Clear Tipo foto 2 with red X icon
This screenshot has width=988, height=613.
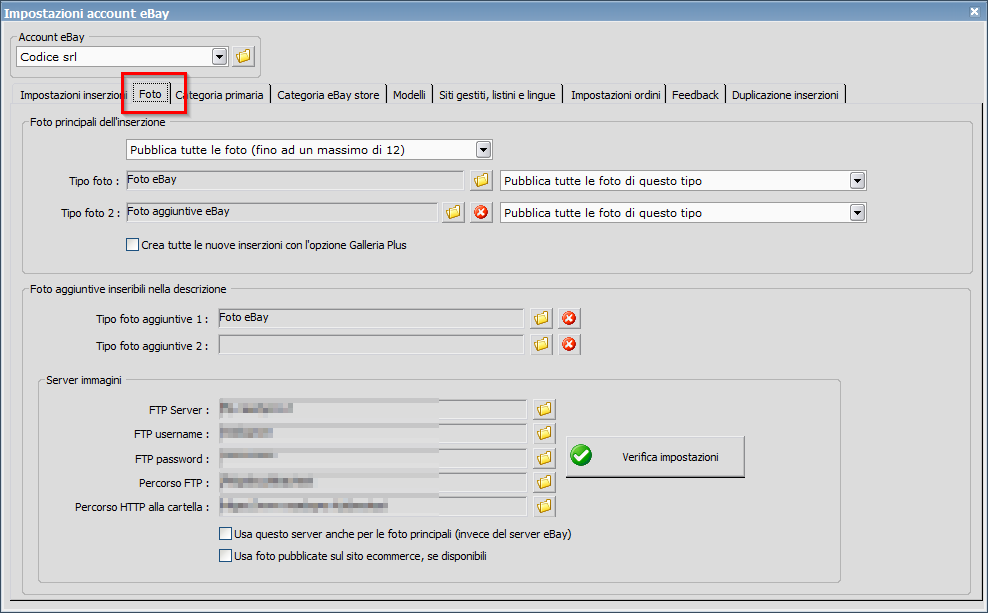coord(481,212)
